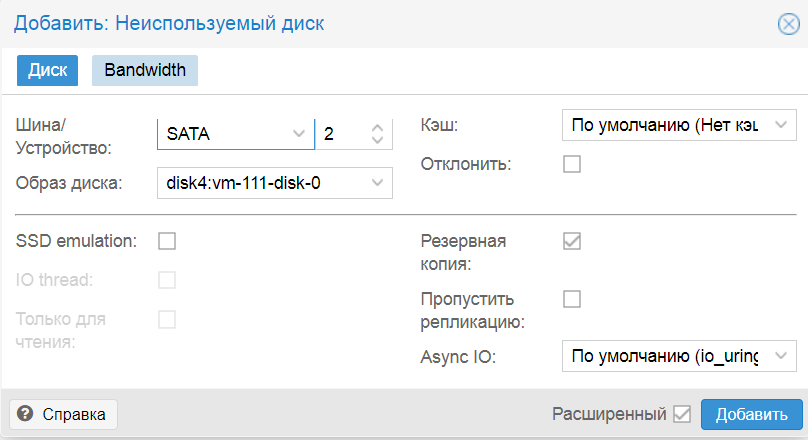Increase the device number with up arrow

(377, 127)
